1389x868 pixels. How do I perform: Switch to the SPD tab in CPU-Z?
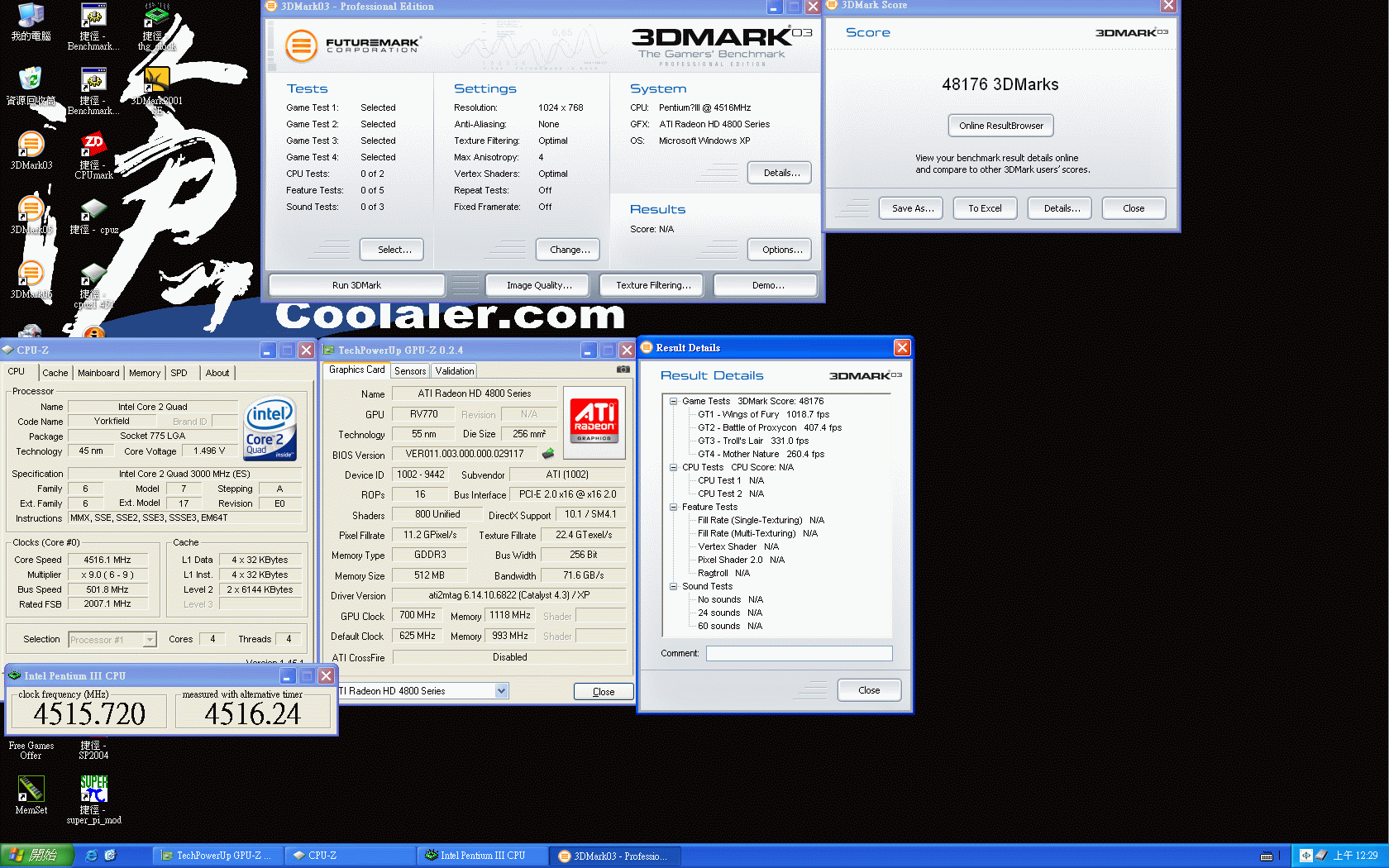[x=179, y=373]
